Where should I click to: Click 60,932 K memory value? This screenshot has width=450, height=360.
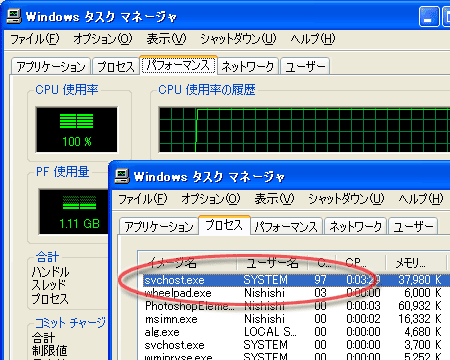coord(420,306)
